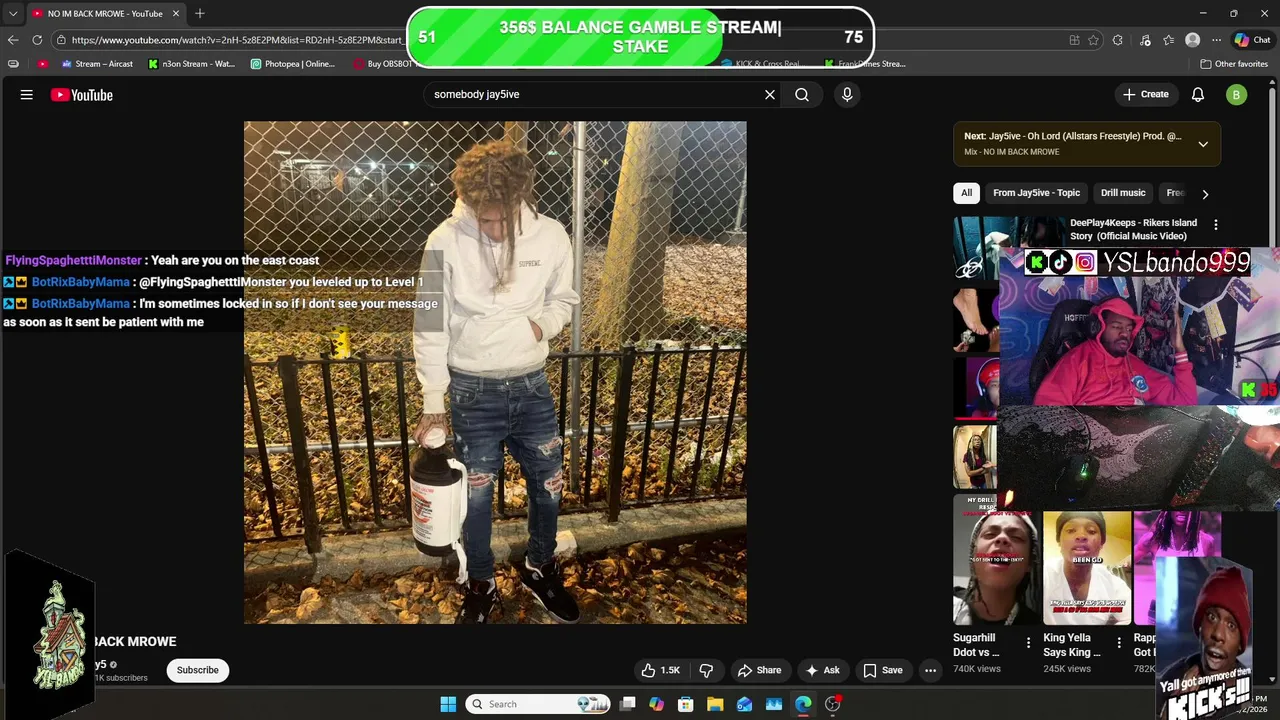Click TikTok logo in the streamer overlay
Screen dimensions: 1280x720
click(1061, 262)
